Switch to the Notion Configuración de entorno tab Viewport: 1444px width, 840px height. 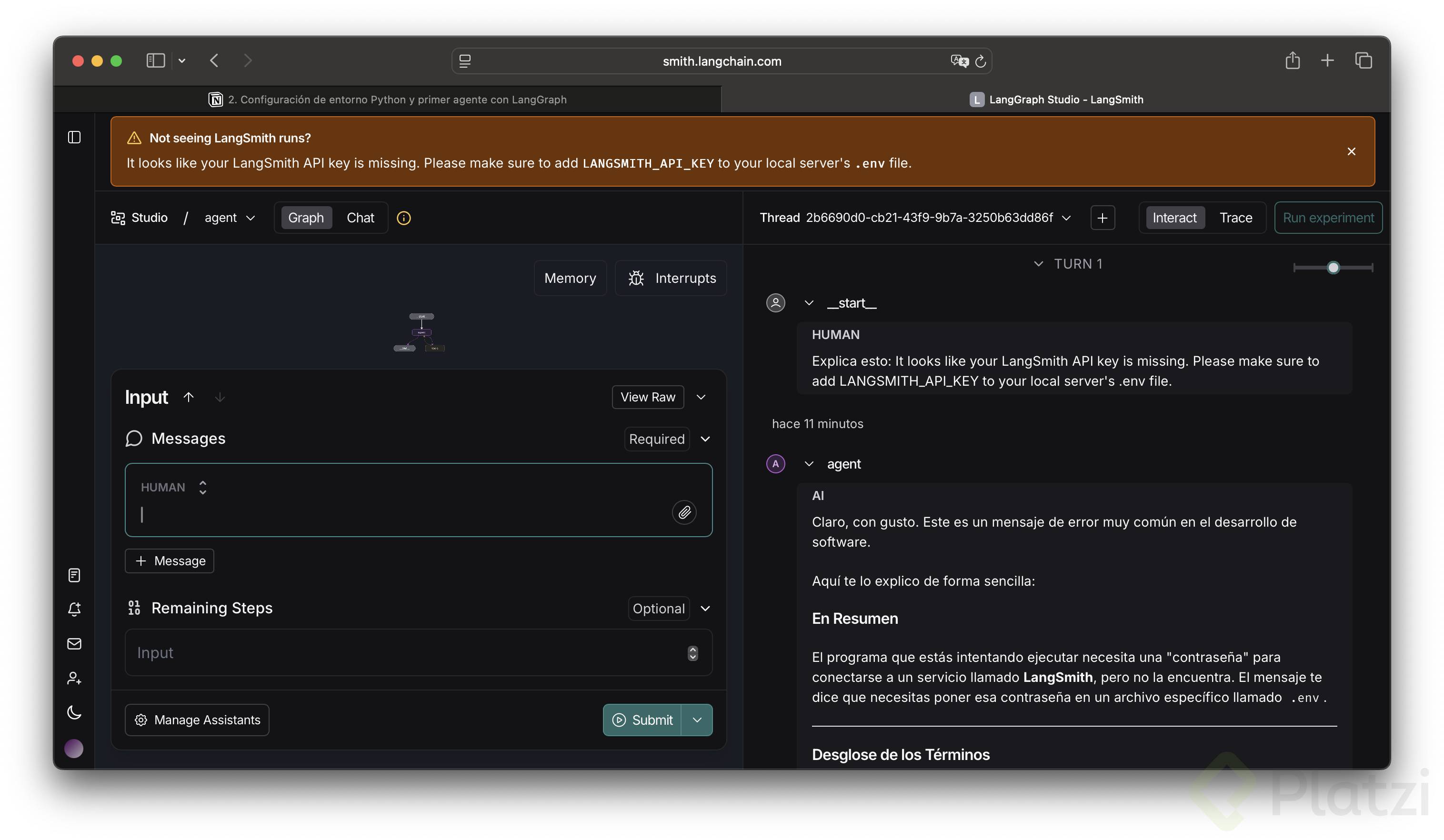click(387, 99)
